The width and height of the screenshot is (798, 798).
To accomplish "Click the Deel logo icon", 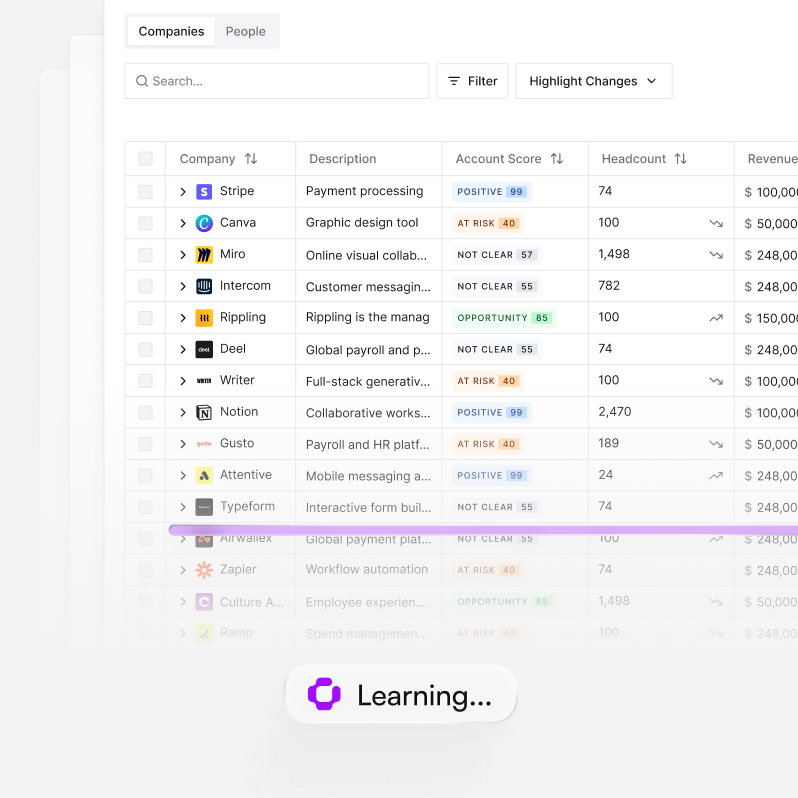I will point(204,350).
